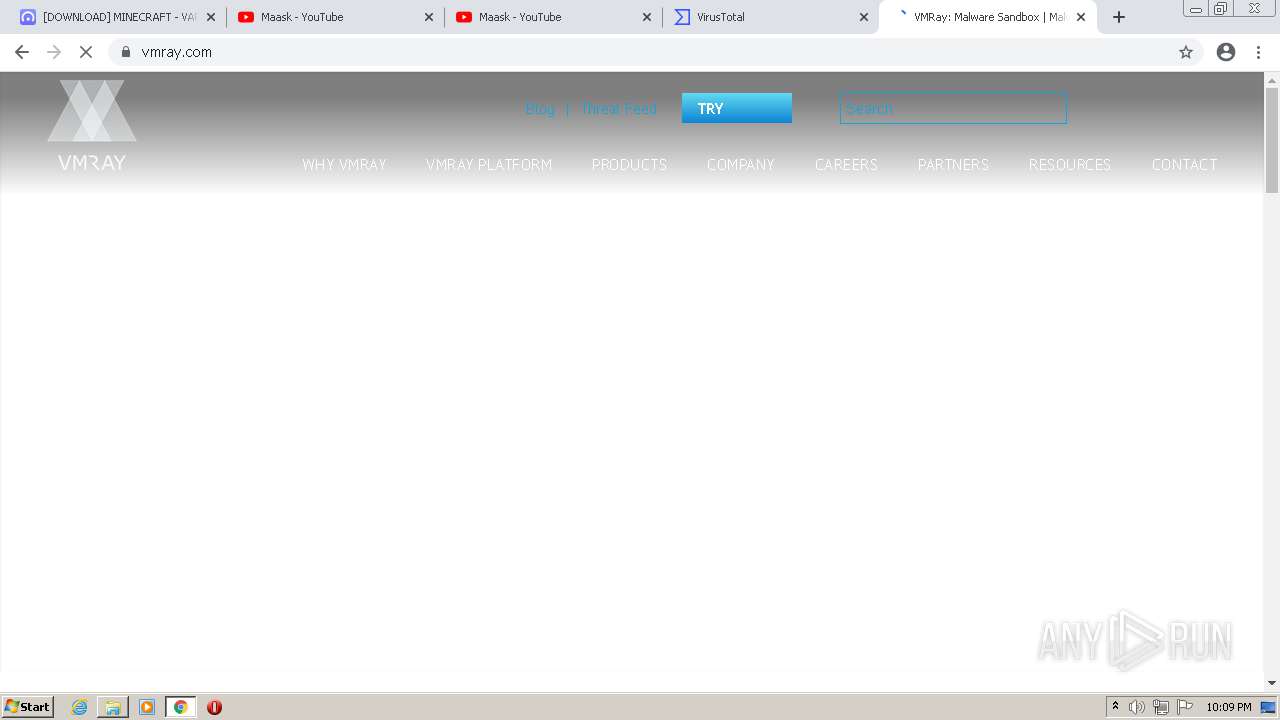The image size is (1280, 720).
Task: Close the VirusTotal tab
Action: pyautogui.click(x=864, y=17)
